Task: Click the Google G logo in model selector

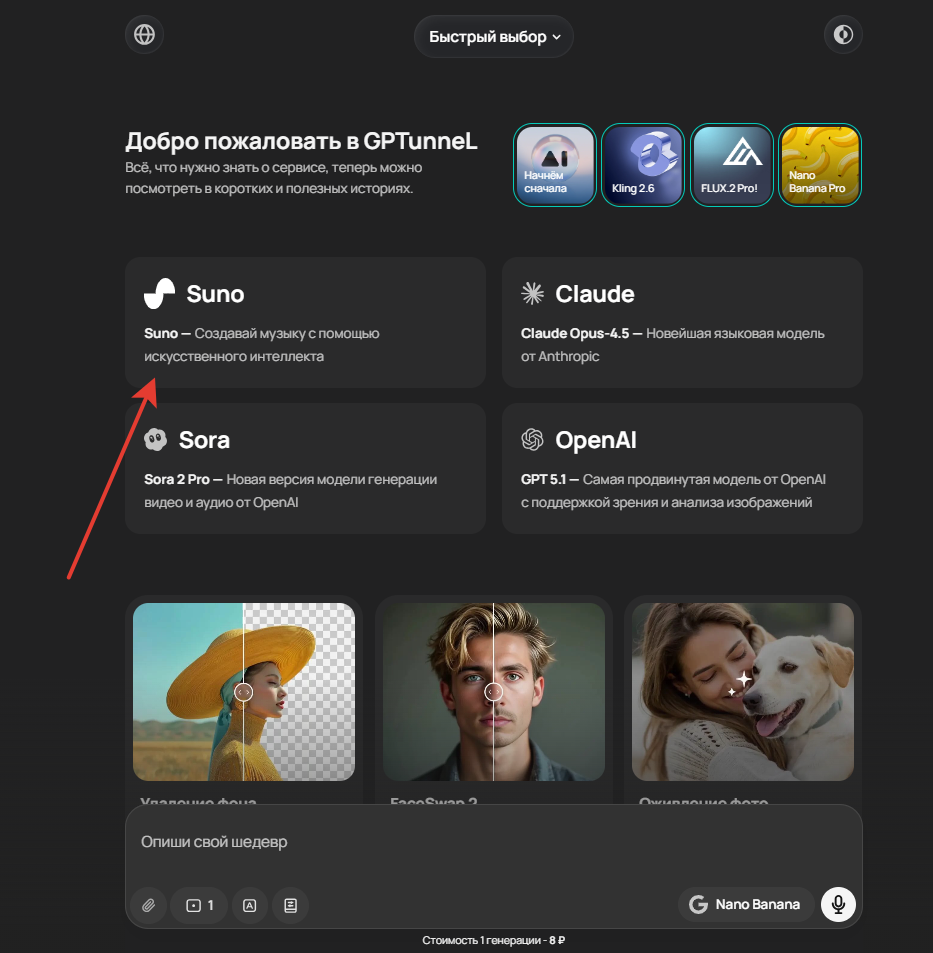Action: (698, 904)
